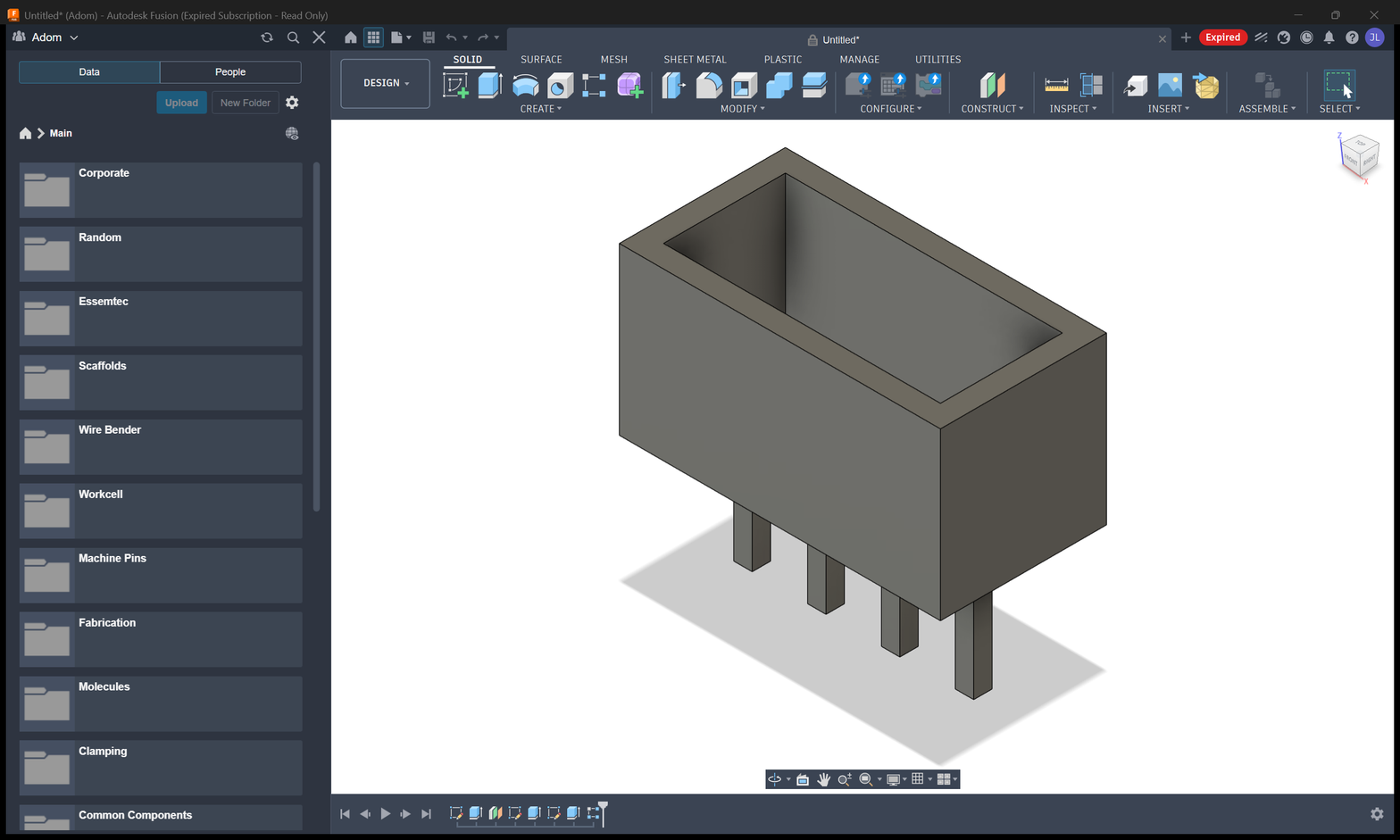Pick the Rectangular Pattern tool in the toolbar

pyautogui.click(x=594, y=86)
